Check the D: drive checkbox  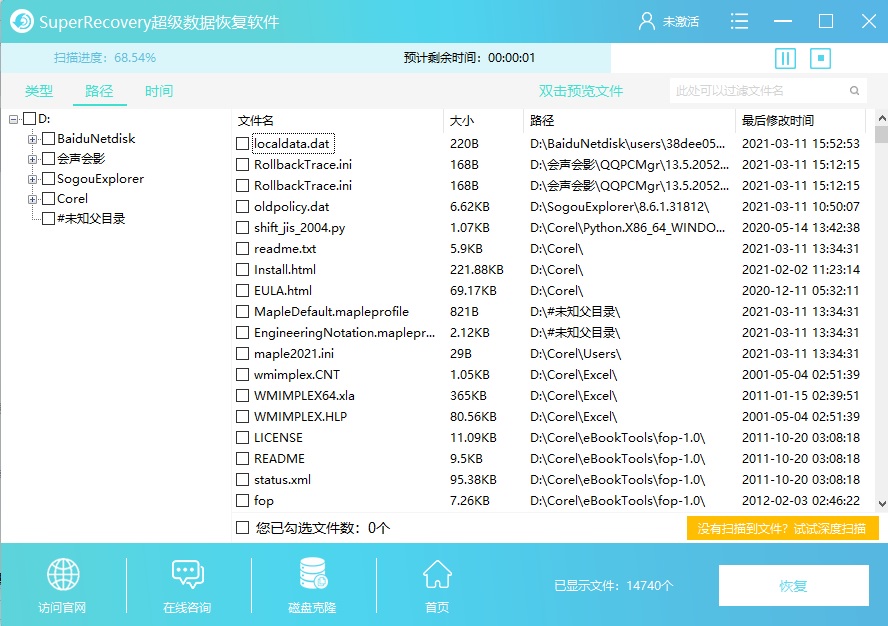(x=29, y=119)
